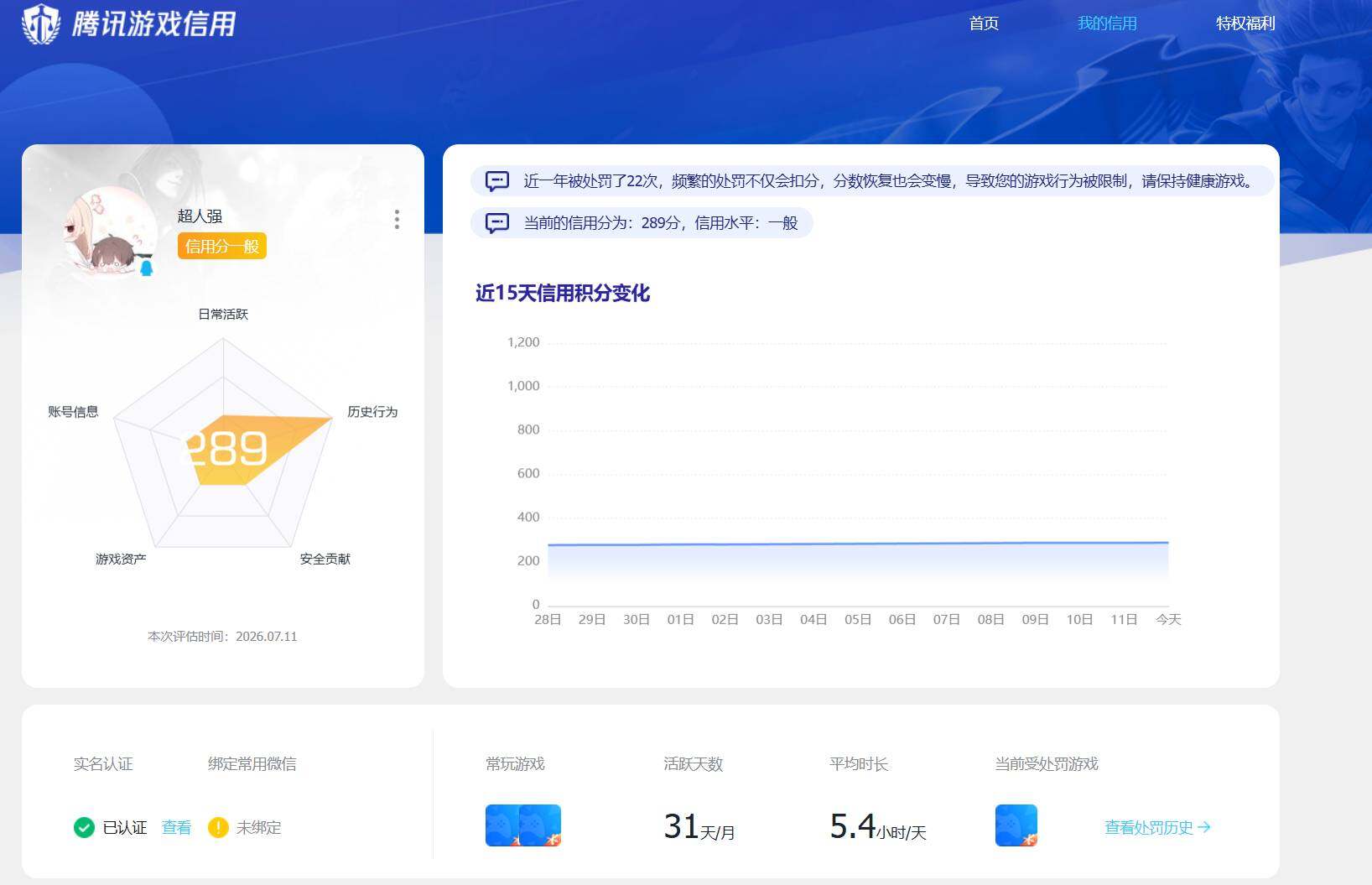The image size is (1372, 885).
Task: Click the 平均时长 label
Action: 859,764
